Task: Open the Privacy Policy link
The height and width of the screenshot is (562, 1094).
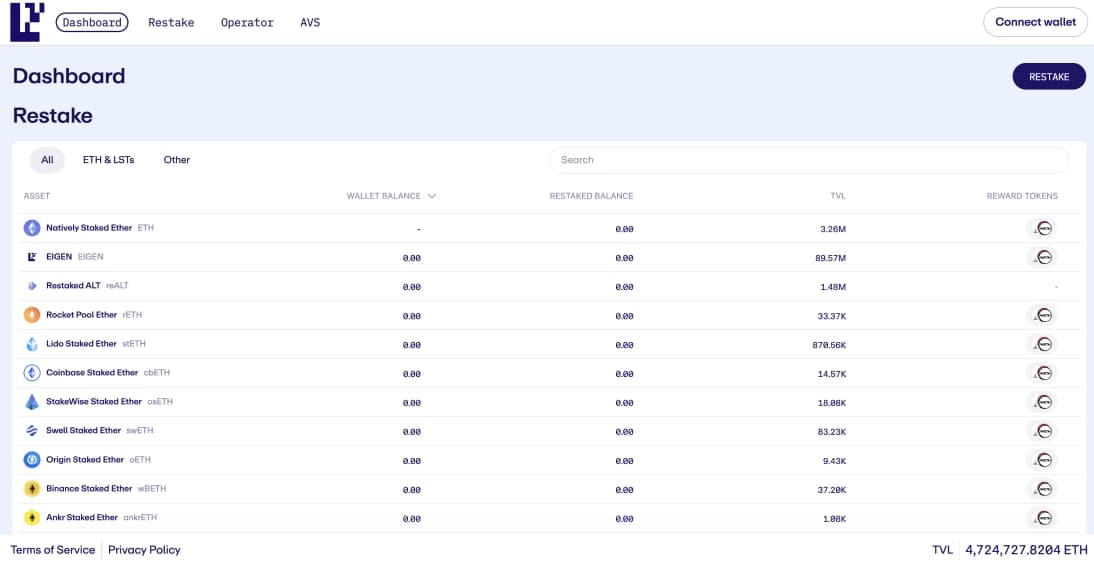Action: pos(144,550)
